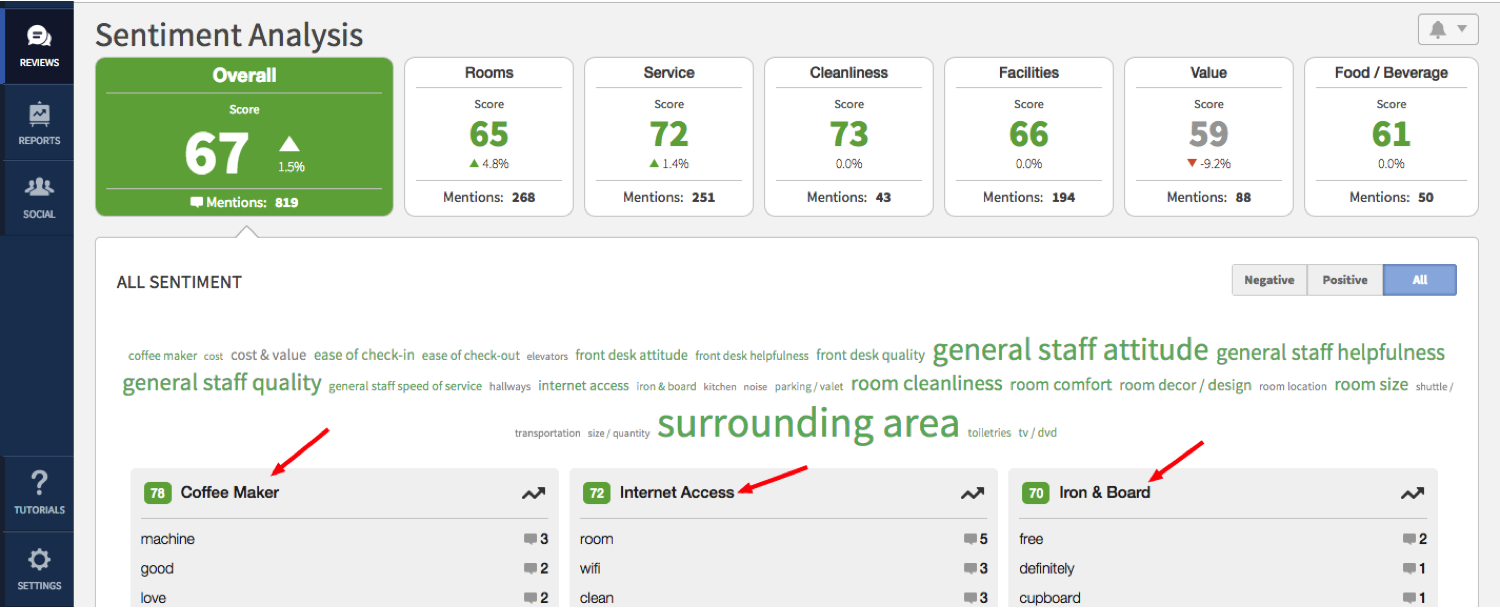Click 'hallways' tag
1500x608 pixels.
tap(510, 387)
